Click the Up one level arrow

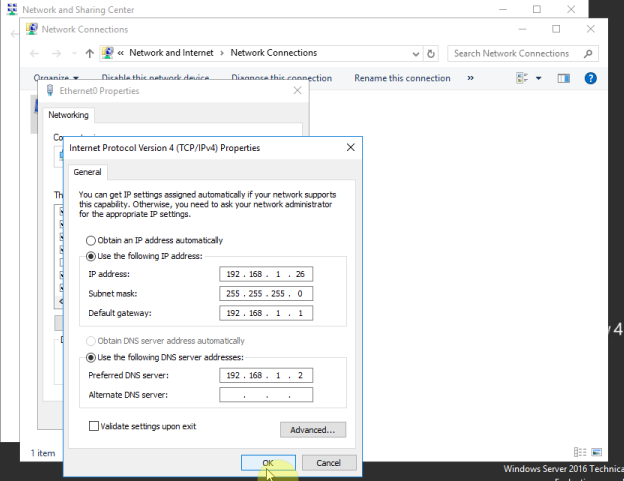click(x=90, y=53)
